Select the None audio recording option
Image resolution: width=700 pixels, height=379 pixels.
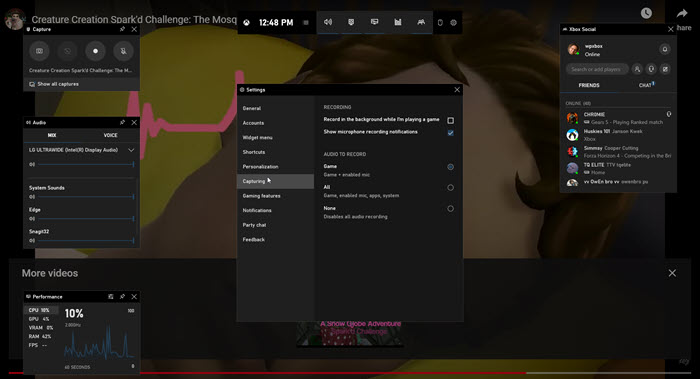[450, 208]
